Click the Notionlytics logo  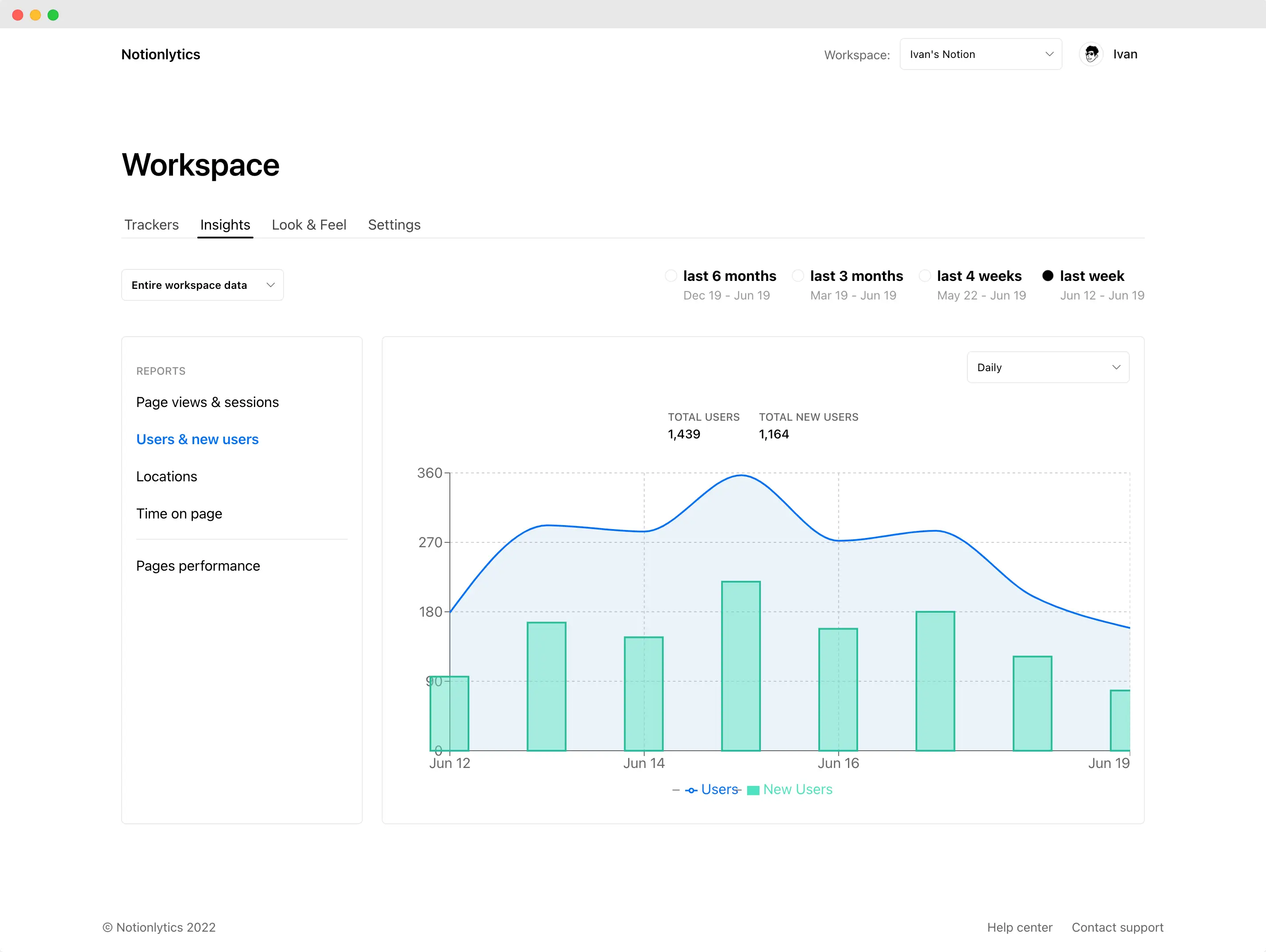(160, 54)
